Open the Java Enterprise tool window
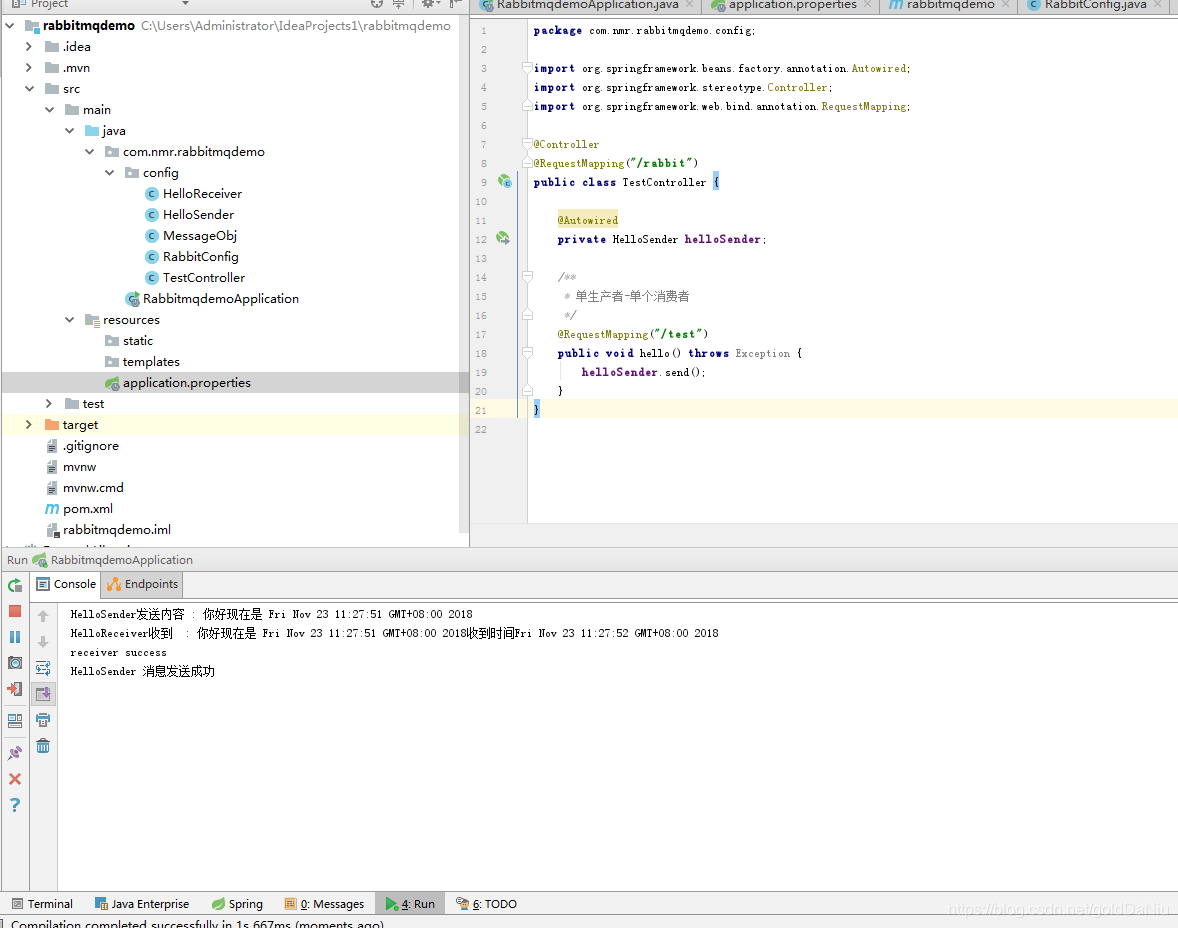Viewport: 1178px width, 928px height. pos(142,904)
